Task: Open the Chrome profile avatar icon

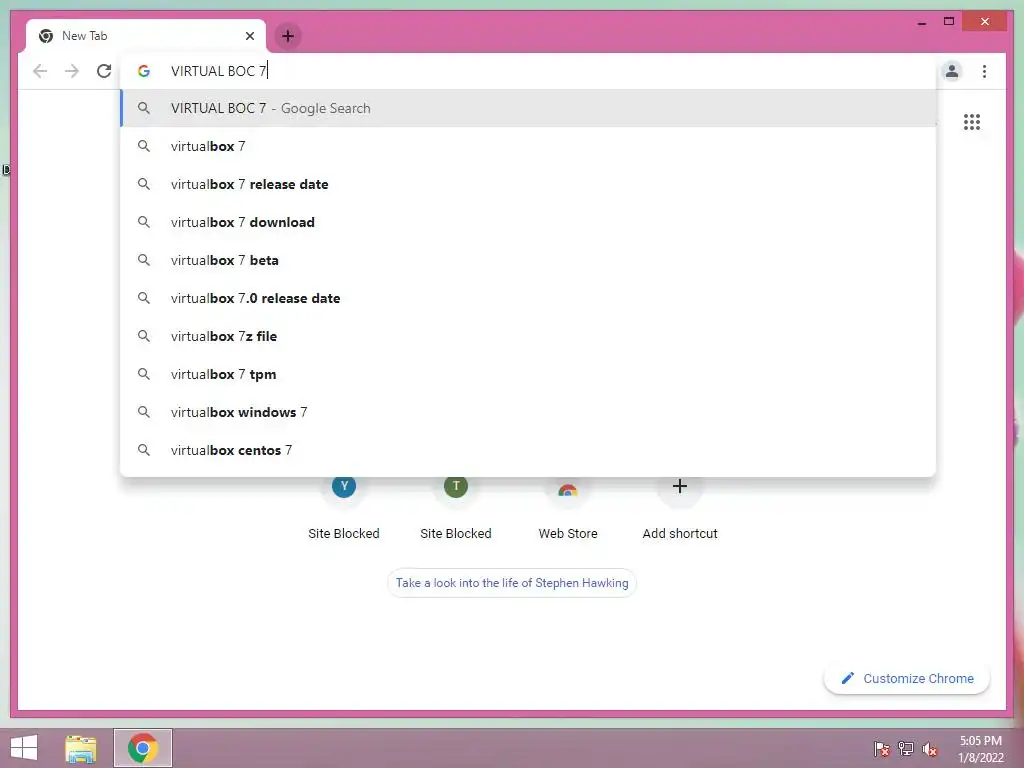Action: [x=952, y=71]
